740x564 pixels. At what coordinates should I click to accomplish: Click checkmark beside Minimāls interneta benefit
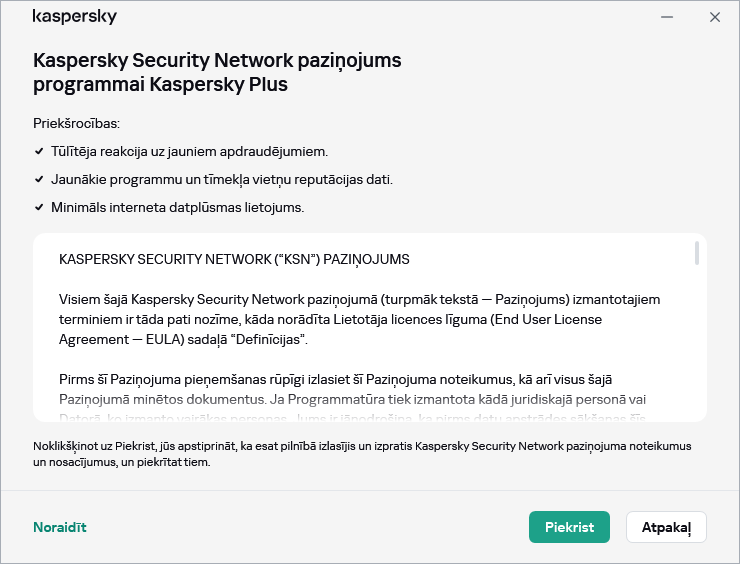pos(38,207)
